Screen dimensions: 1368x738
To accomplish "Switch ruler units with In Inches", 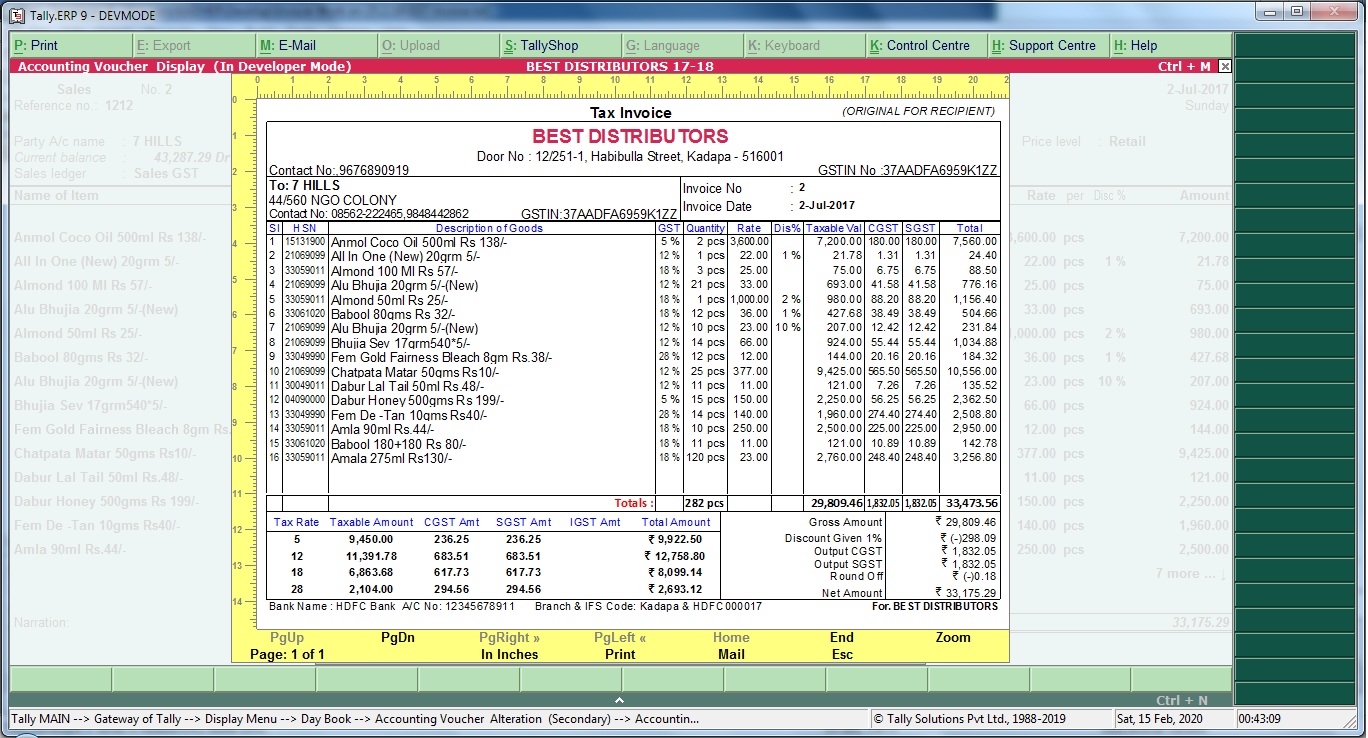I will 509,654.
